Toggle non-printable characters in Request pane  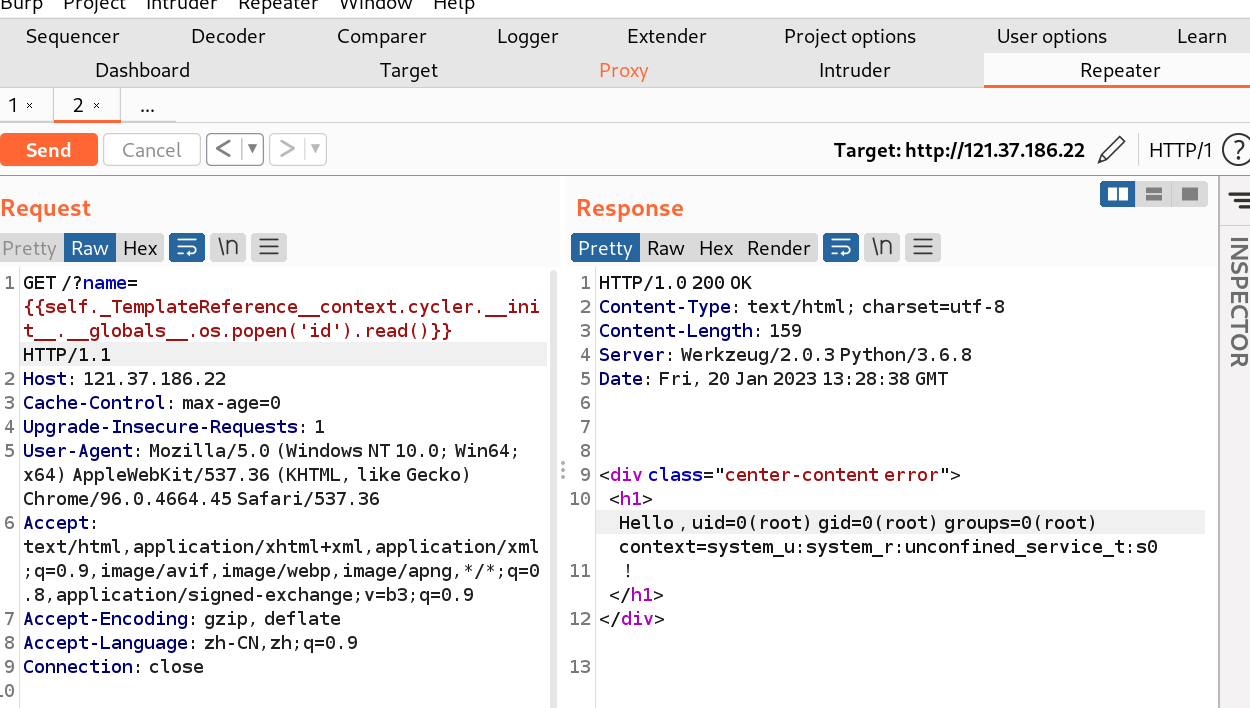pos(228,247)
